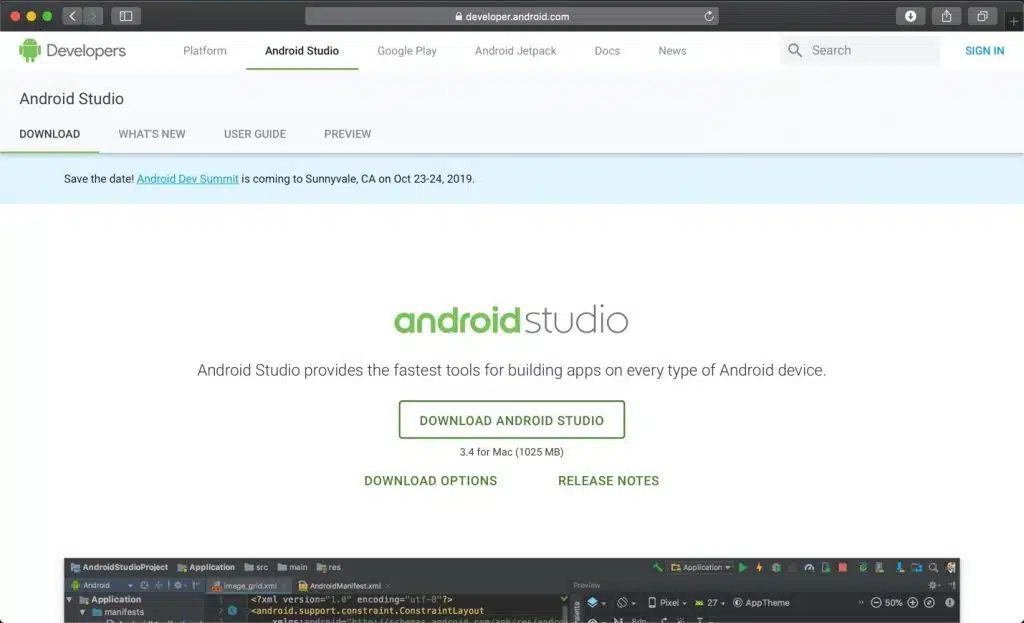1024x623 pixels.
Task: Switch to the WHAT'S NEW tab
Action: point(152,133)
